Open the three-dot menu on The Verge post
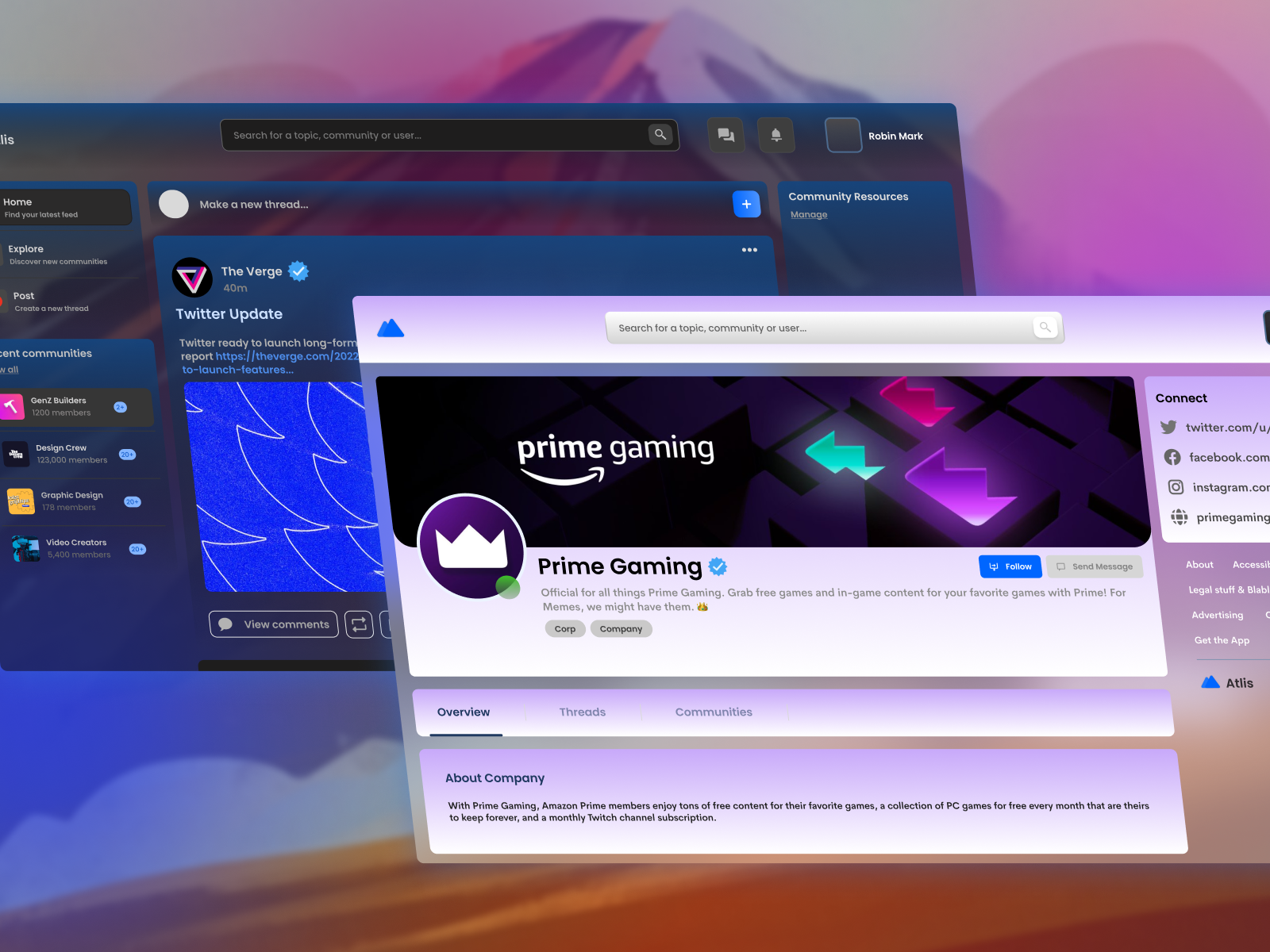Screen dimensions: 1270x952 click(x=749, y=250)
